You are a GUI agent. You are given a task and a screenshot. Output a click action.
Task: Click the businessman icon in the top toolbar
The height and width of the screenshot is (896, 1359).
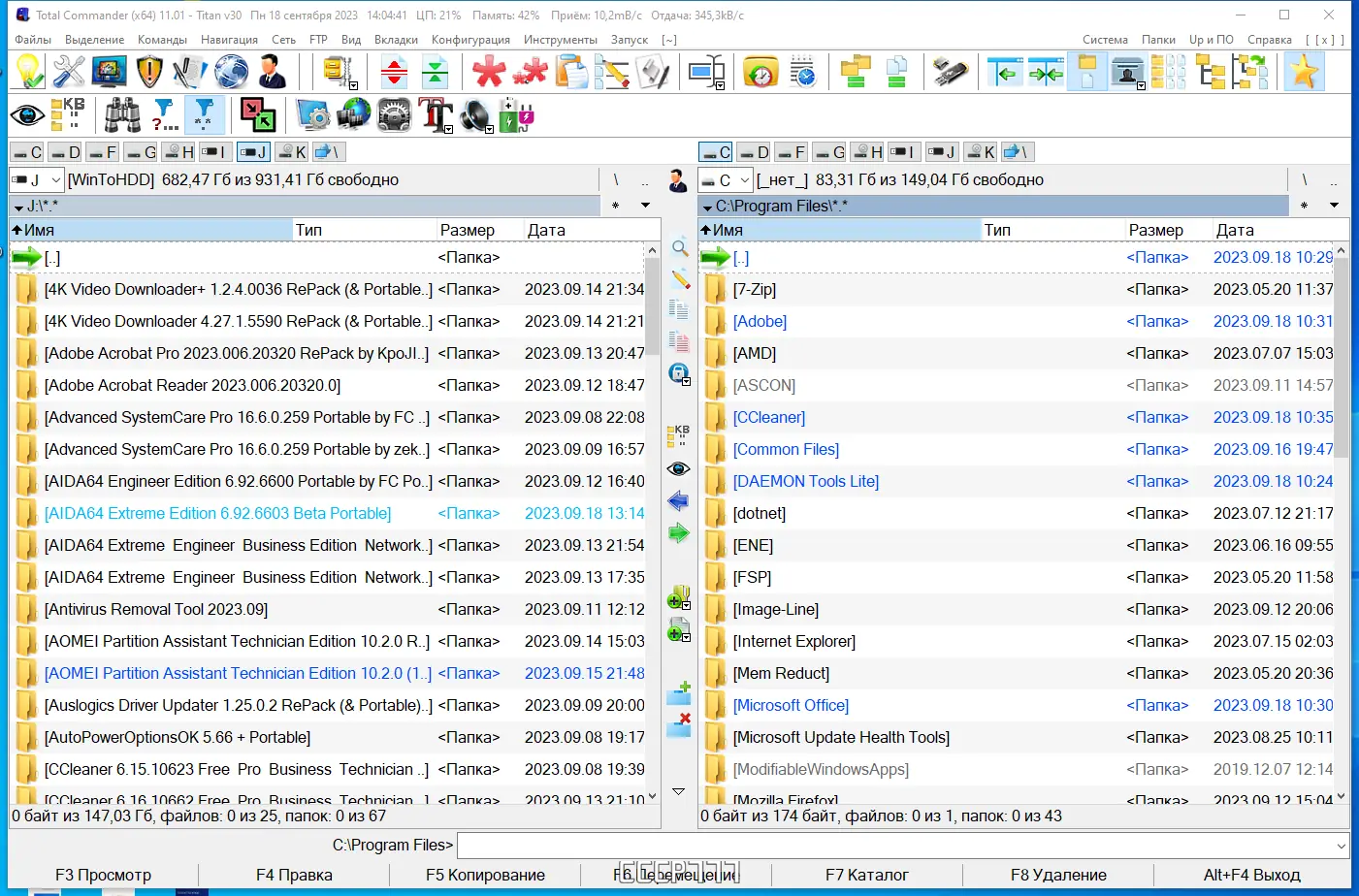[x=272, y=72]
